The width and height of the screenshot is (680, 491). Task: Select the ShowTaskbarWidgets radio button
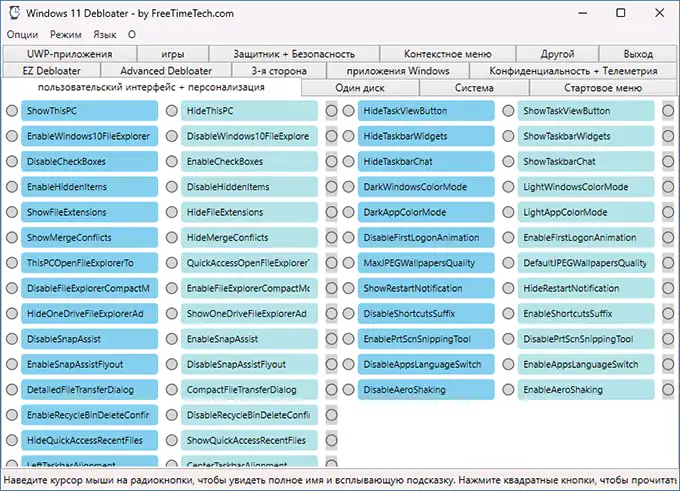pyautogui.click(x=508, y=136)
